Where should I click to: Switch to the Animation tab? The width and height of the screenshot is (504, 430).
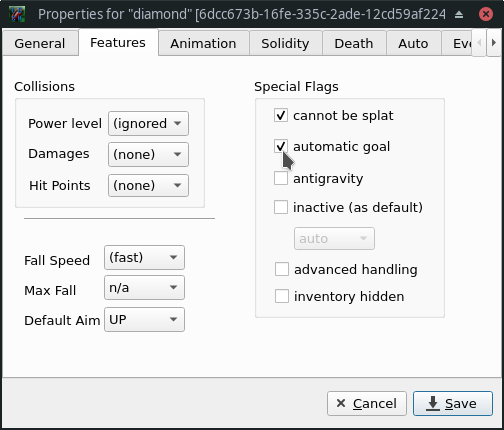pyautogui.click(x=203, y=43)
